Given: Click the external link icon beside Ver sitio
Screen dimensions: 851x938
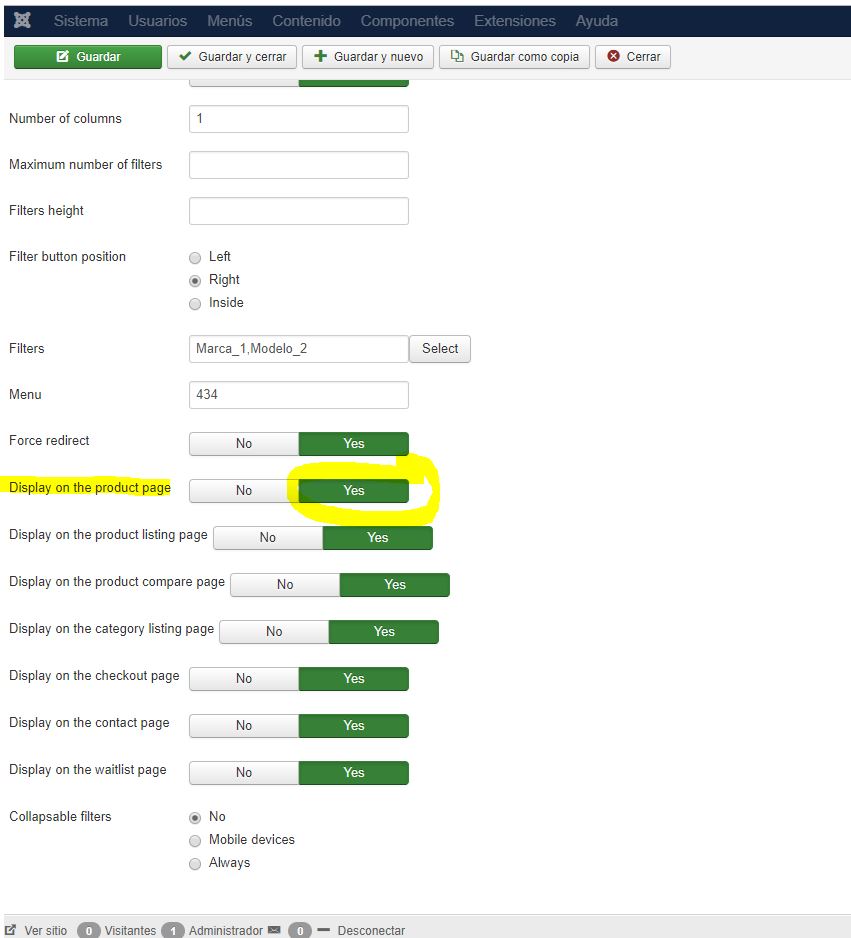Looking at the screenshot, I should [x=11, y=930].
